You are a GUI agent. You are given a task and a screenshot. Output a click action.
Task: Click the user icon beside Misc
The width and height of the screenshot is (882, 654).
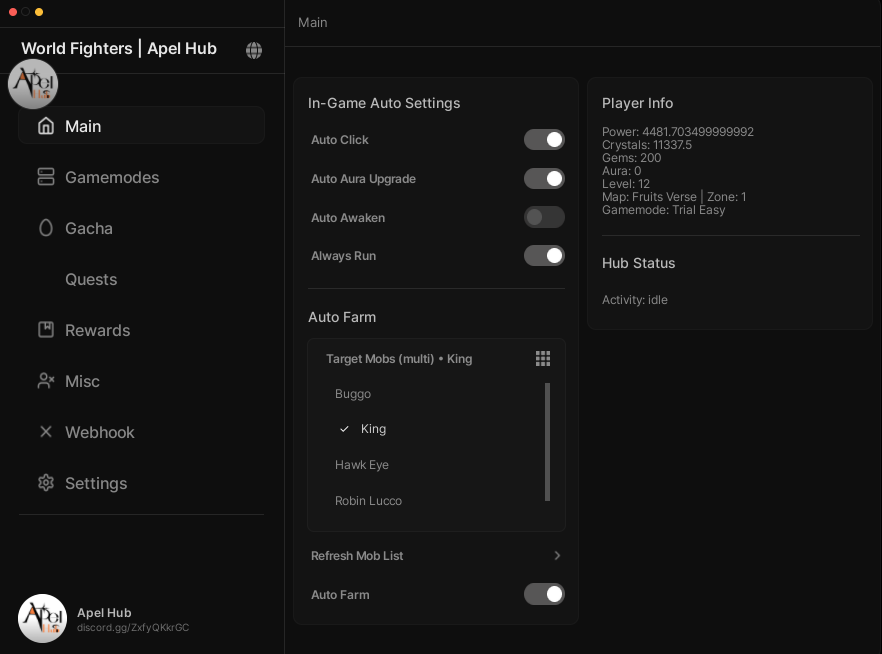pos(46,381)
